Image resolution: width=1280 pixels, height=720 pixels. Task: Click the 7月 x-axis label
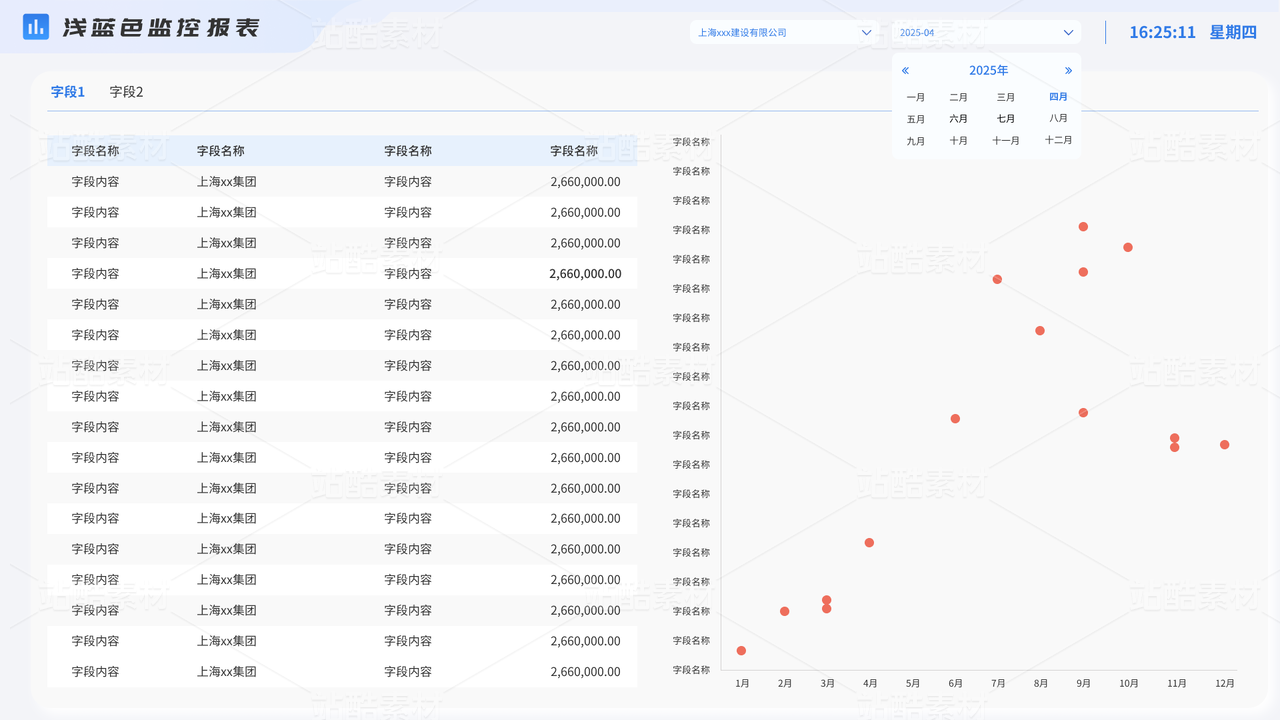click(998, 684)
